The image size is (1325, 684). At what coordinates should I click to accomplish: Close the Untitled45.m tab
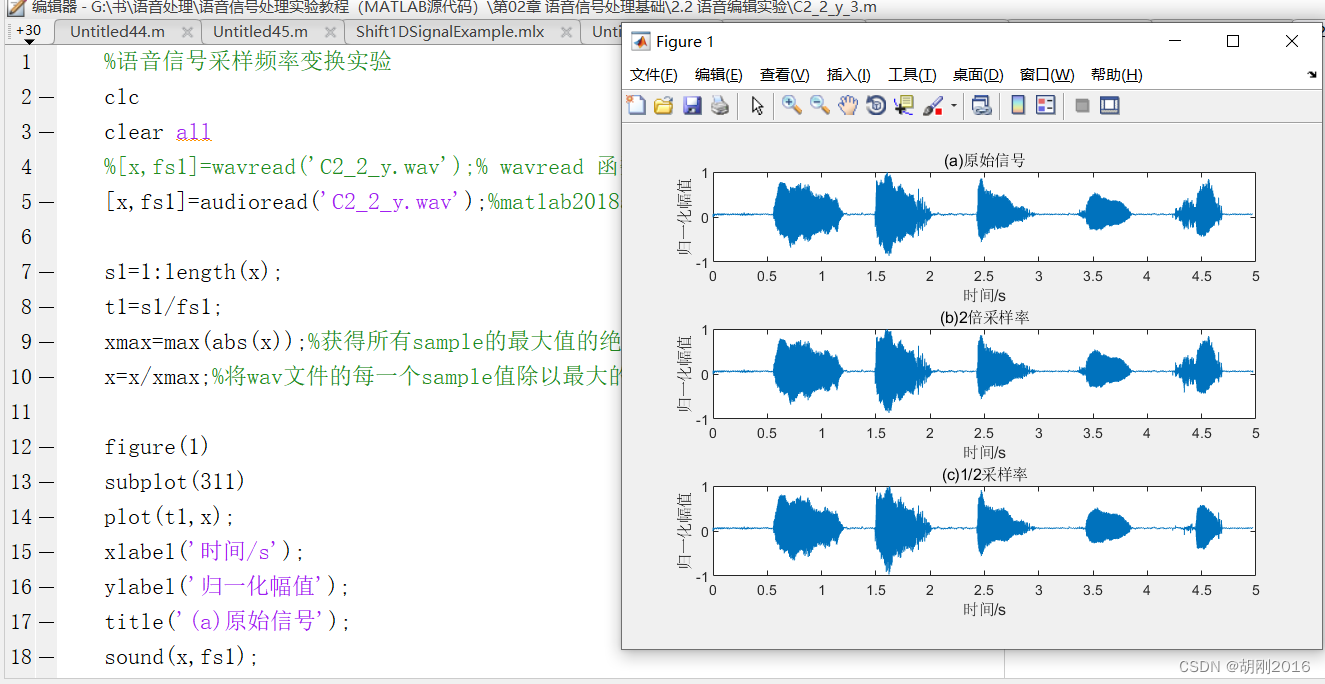[x=328, y=32]
